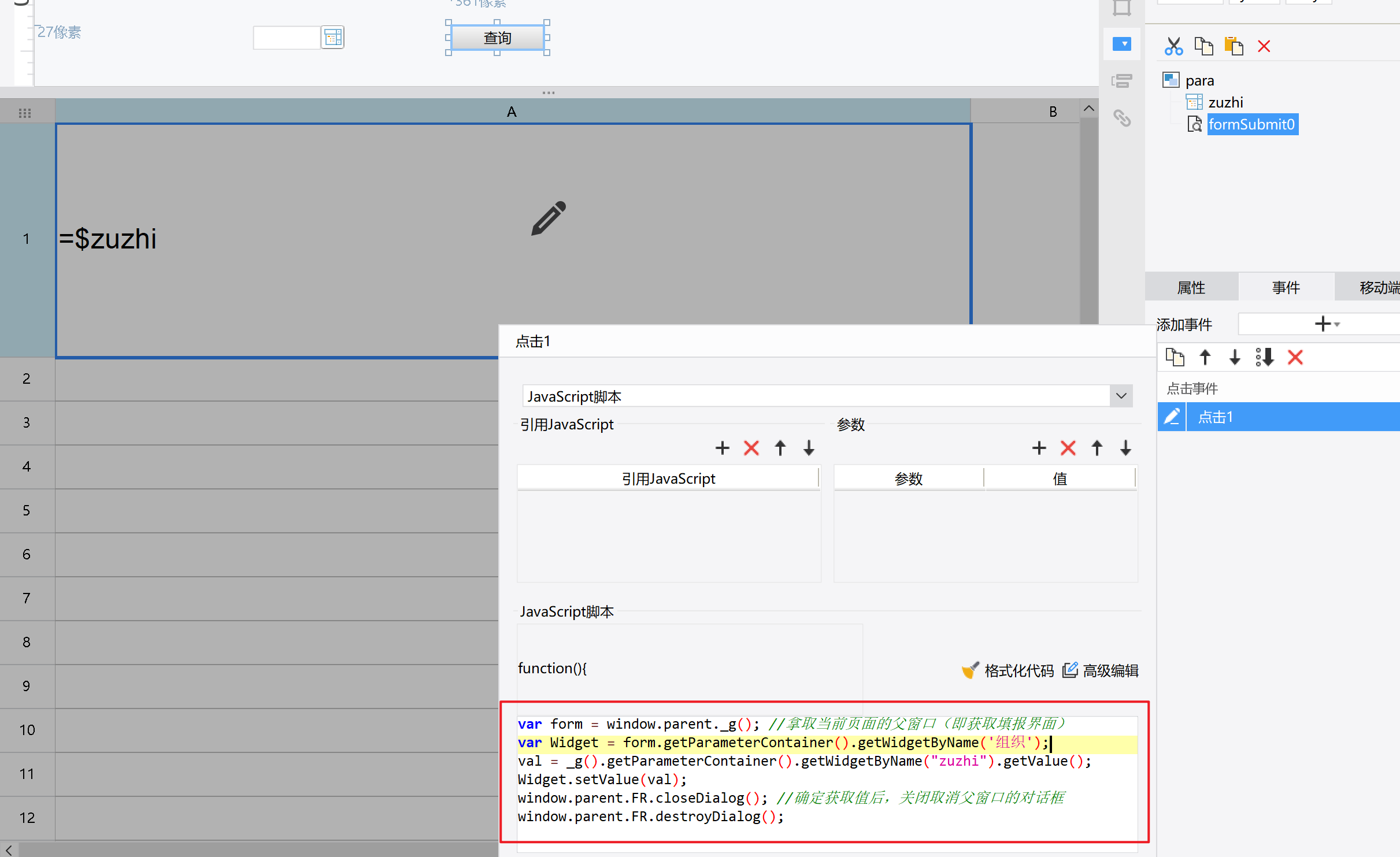
Task: Switch to the 事件 tab
Action: [x=1286, y=287]
